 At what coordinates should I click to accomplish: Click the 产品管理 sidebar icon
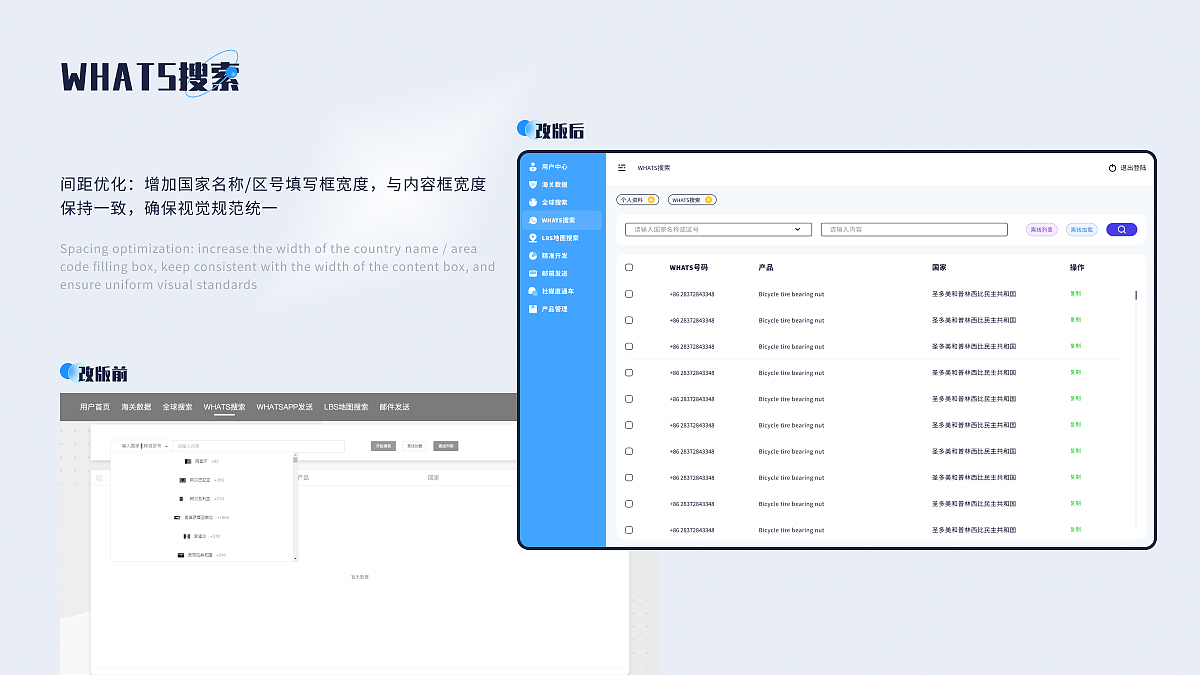(x=533, y=309)
